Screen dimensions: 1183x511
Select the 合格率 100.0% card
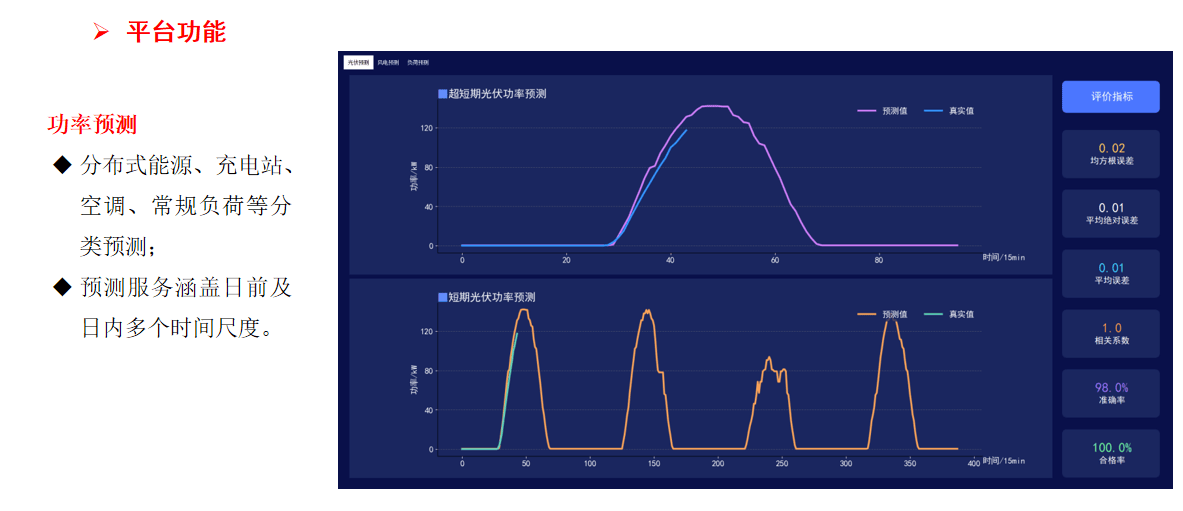click(x=1111, y=454)
